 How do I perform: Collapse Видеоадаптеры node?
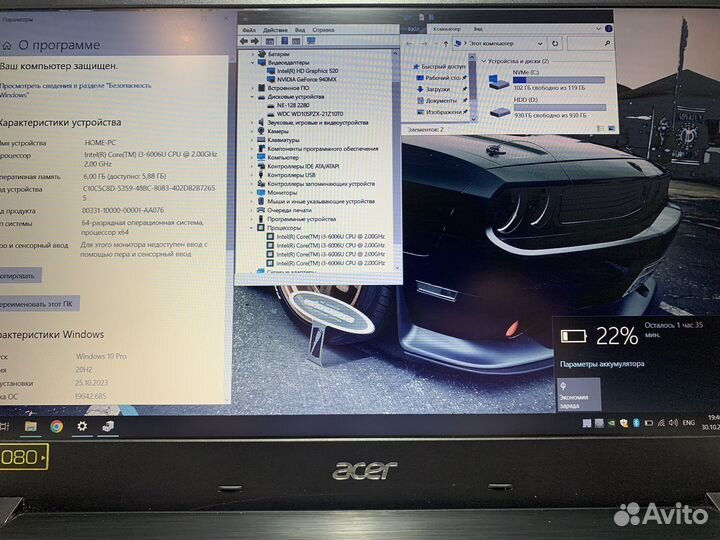click(x=252, y=62)
